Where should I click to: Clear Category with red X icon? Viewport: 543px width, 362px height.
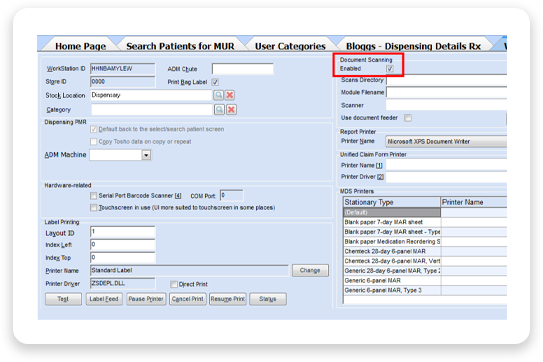pyautogui.click(x=231, y=110)
